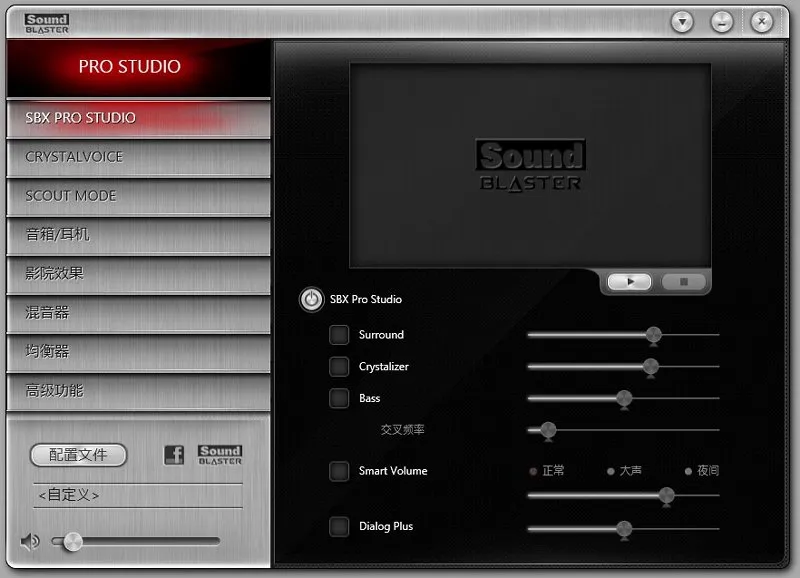
Task: Open the 高级功能 section
Action: coord(138,391)
